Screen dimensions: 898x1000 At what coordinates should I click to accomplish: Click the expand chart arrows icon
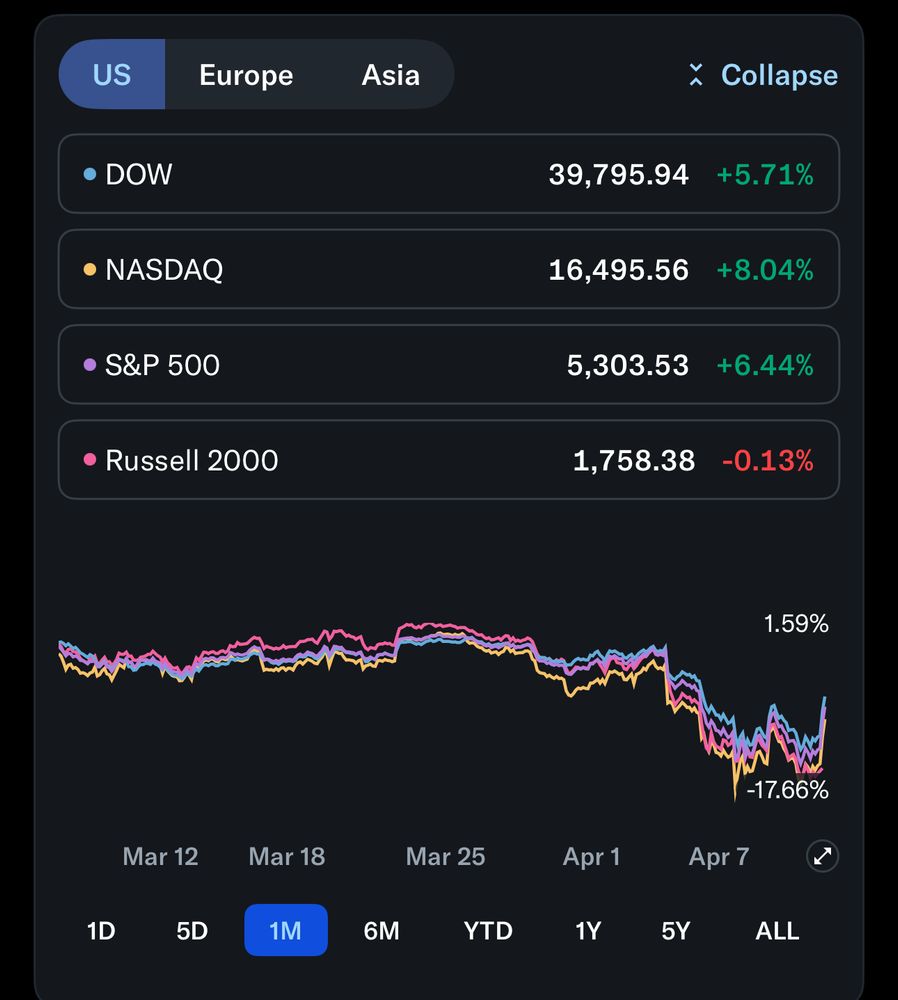(x=822, y=856)
